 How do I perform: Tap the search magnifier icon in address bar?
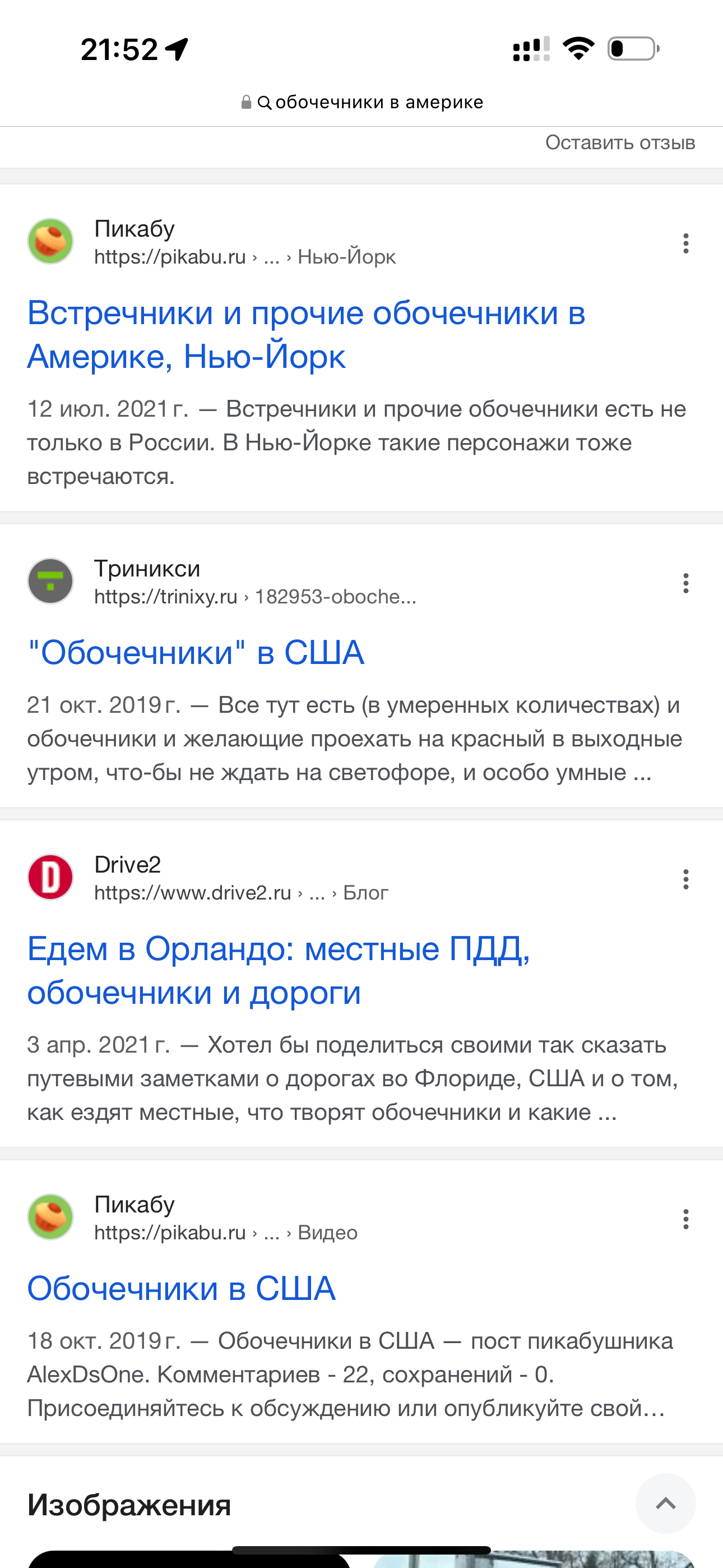click(264, 102)
